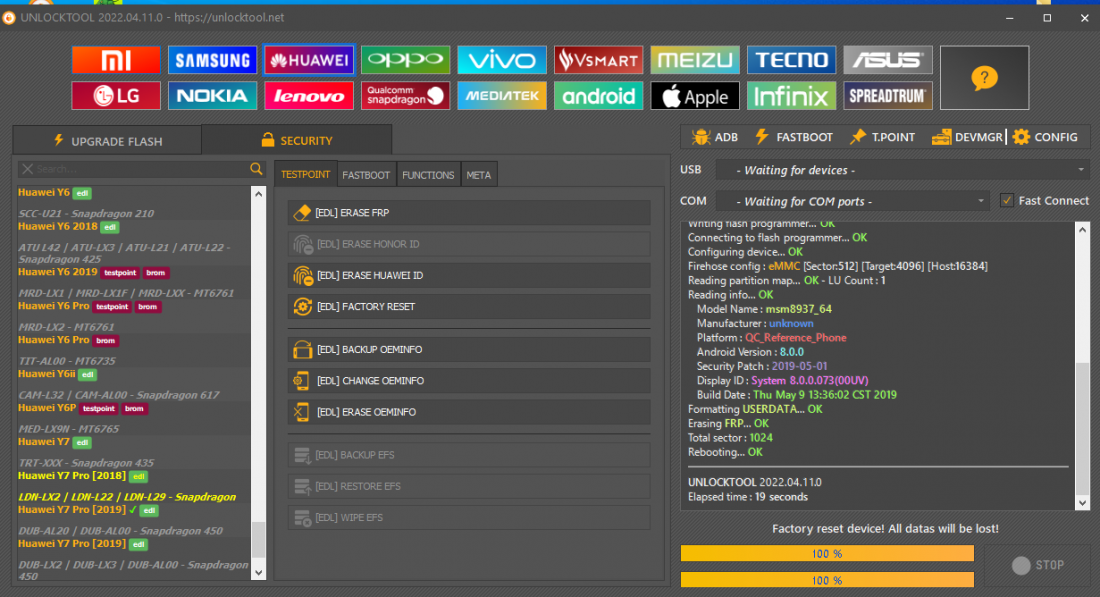
Task: Switch to the Security tab
Action: (x=297, y=140)
